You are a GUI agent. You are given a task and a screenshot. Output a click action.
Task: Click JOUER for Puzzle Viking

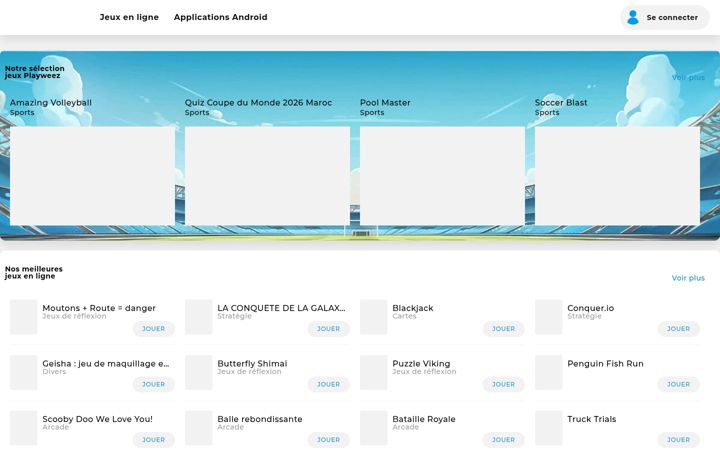point(503,384)
